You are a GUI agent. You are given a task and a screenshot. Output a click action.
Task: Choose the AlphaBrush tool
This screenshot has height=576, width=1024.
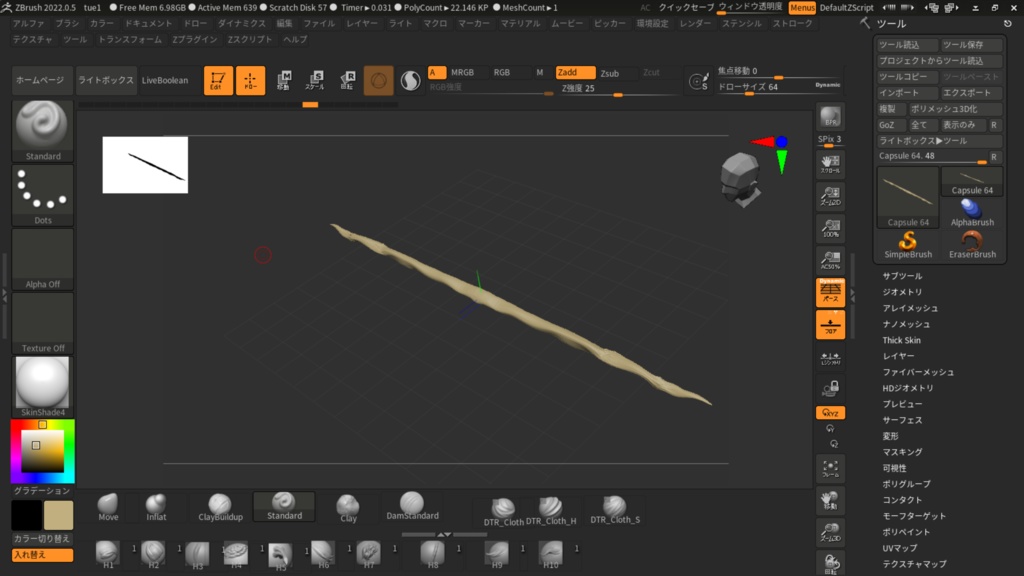tap(972, 212)
